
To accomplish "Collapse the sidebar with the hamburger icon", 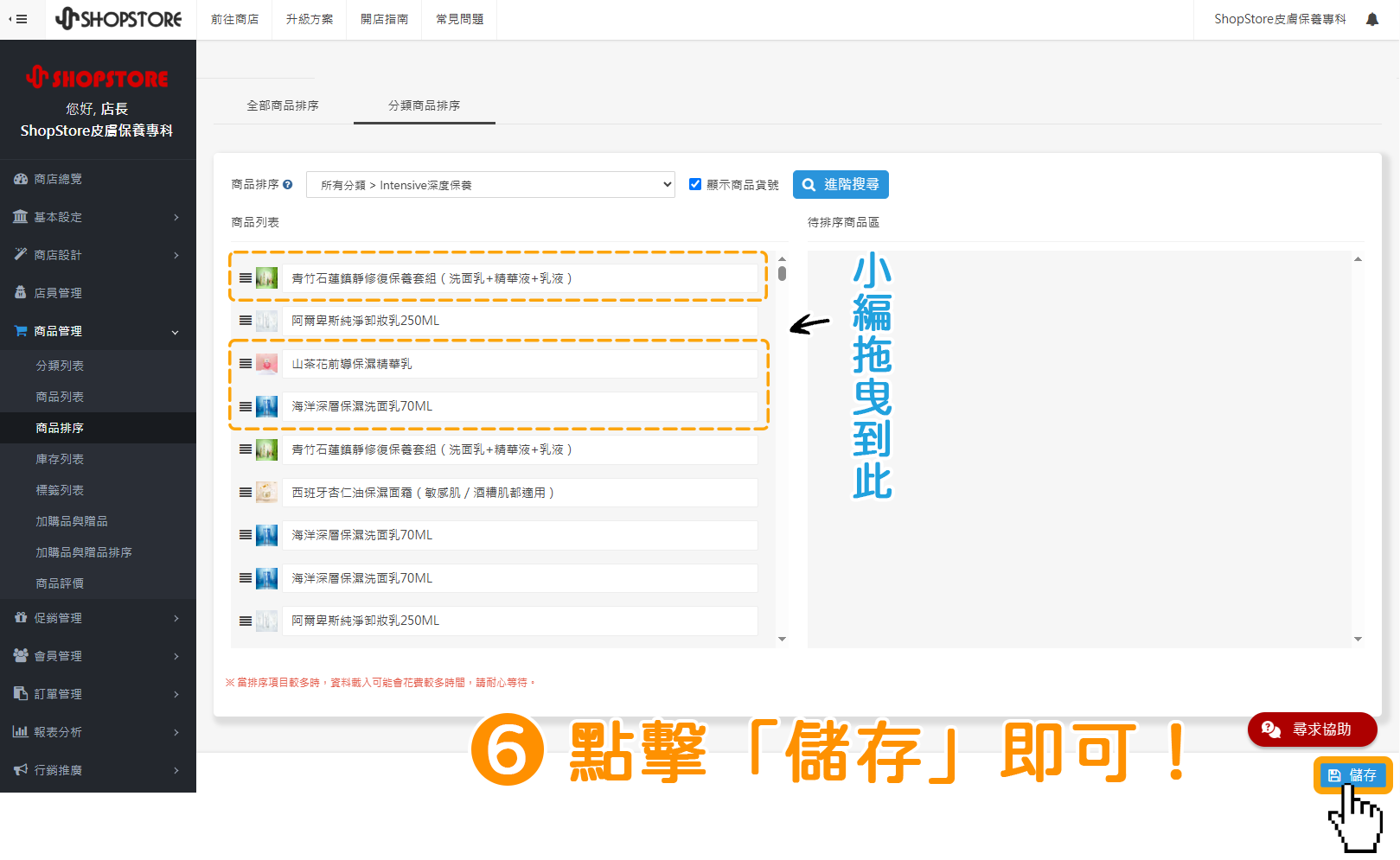I will (x=18, y=19).
